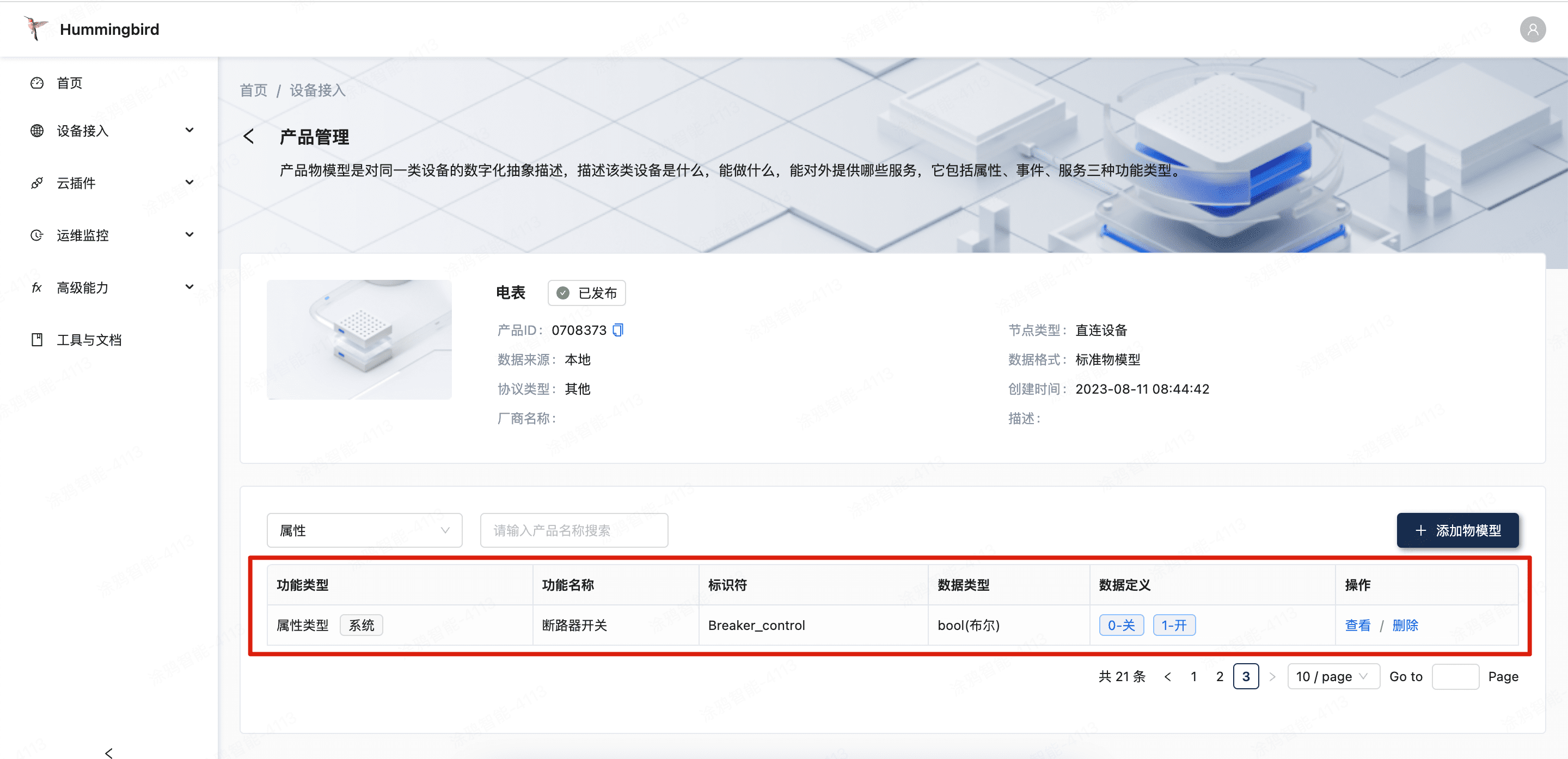Copy the product ID using the copy icon
Image resolution: width=1568 pixels, height=759 pixels.
[x=618, y=330]
